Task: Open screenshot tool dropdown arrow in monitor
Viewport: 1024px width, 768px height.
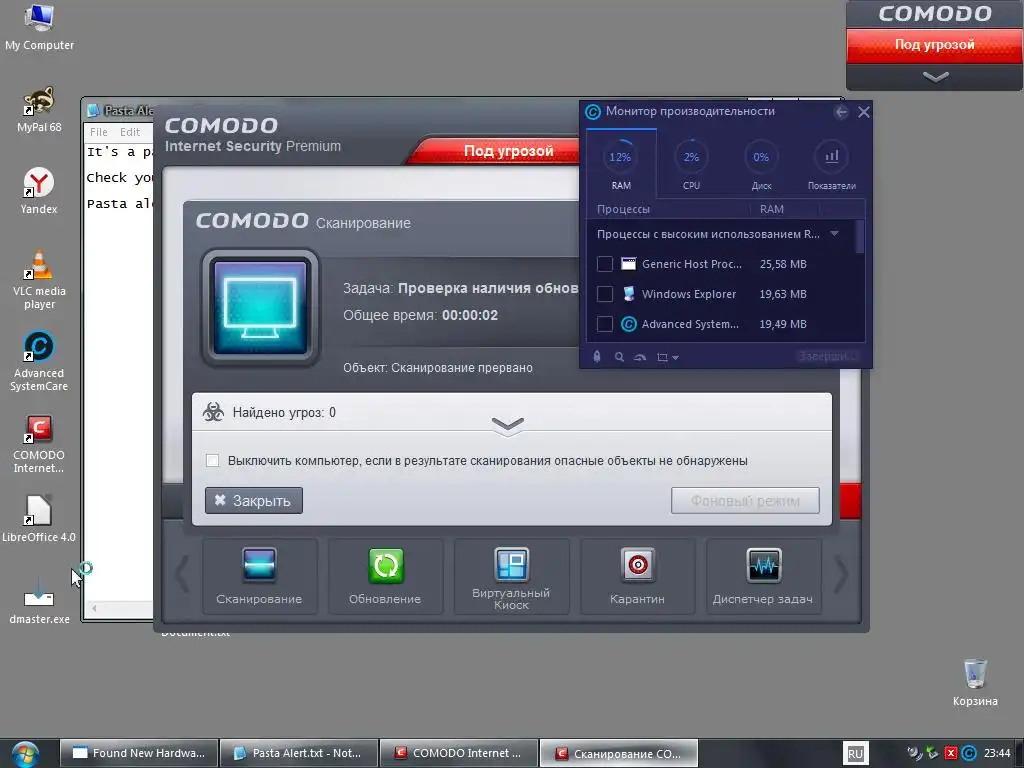Action: pos(675,358)
